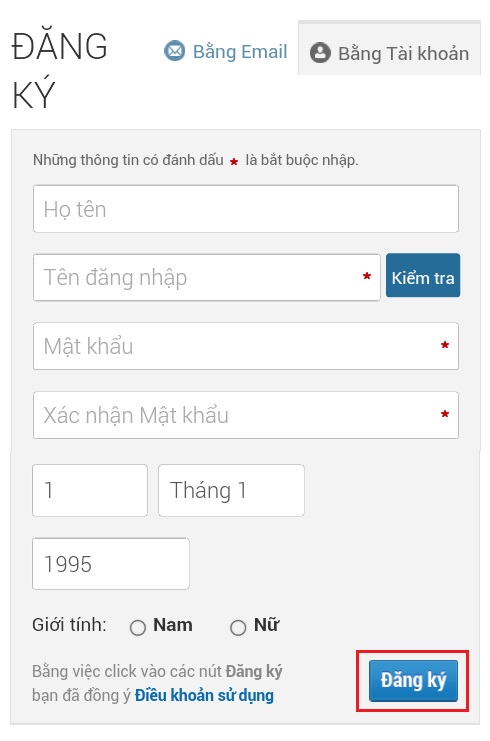The height and width of the screenshot is (741, 490).
Task: Focus the Mật khẩu field
Action: click(x=246, y=346)
